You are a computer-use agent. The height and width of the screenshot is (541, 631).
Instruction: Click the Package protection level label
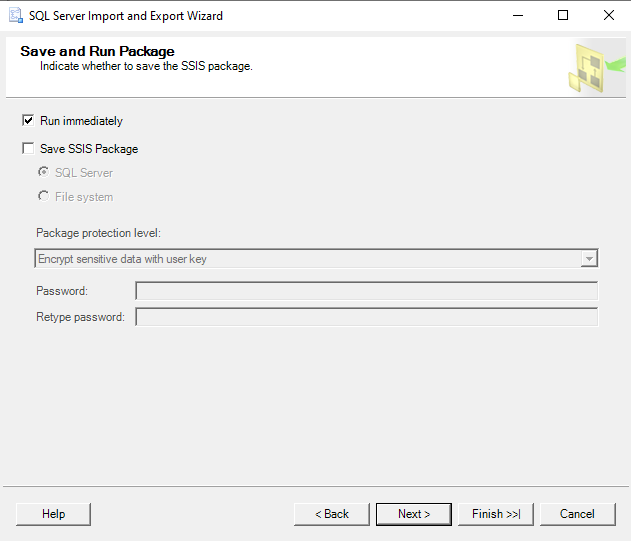coord(99,233)
